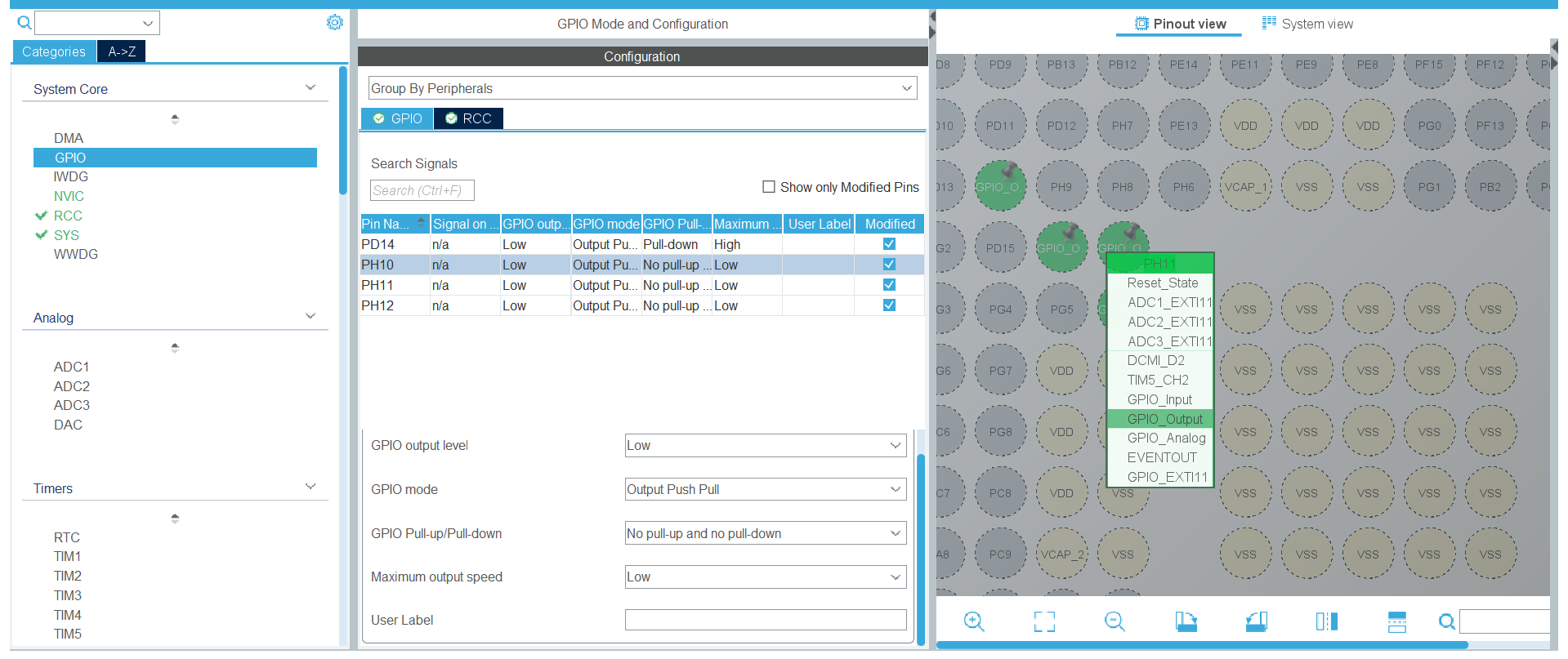Screen dimensions: 1568x659
Task: Click the fit-to-view frame icon
Action: [1043, 621]
